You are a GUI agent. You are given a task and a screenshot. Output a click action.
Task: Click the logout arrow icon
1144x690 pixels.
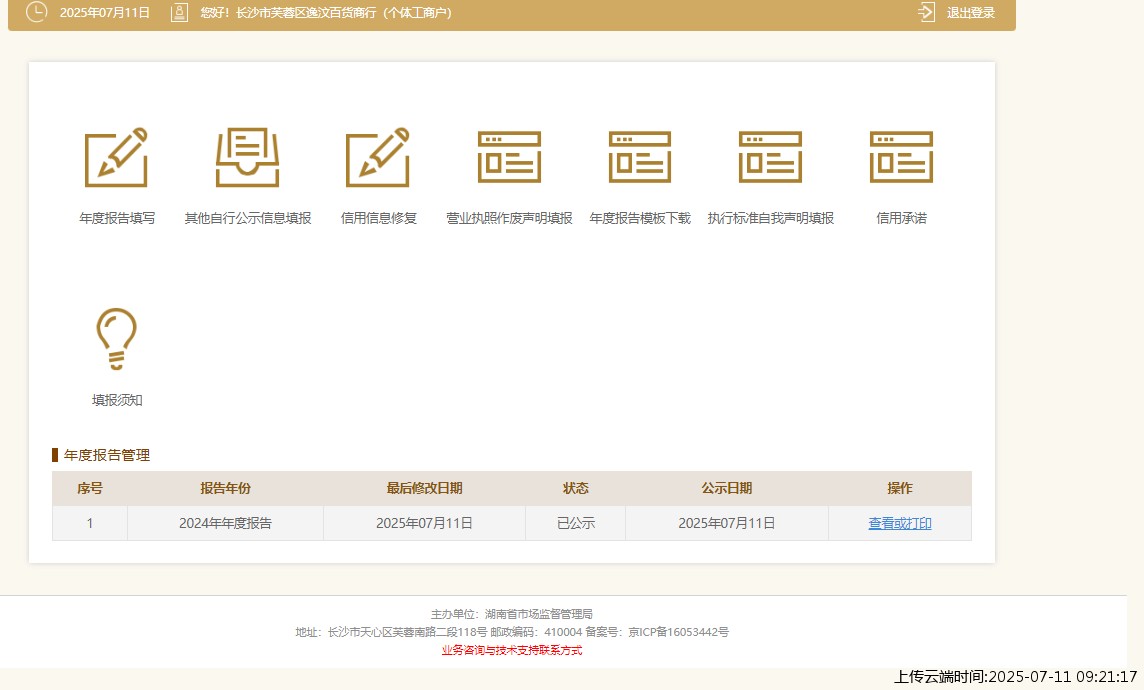[927, 12]
